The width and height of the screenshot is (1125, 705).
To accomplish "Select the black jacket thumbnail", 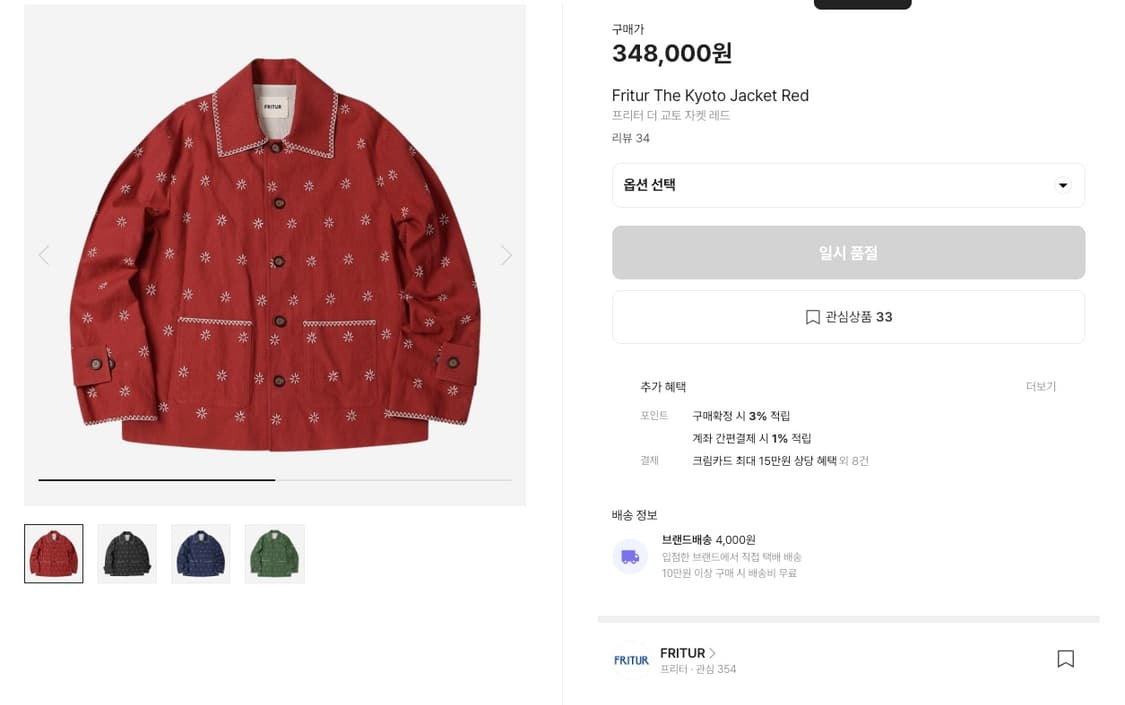I will coord(127,554).
